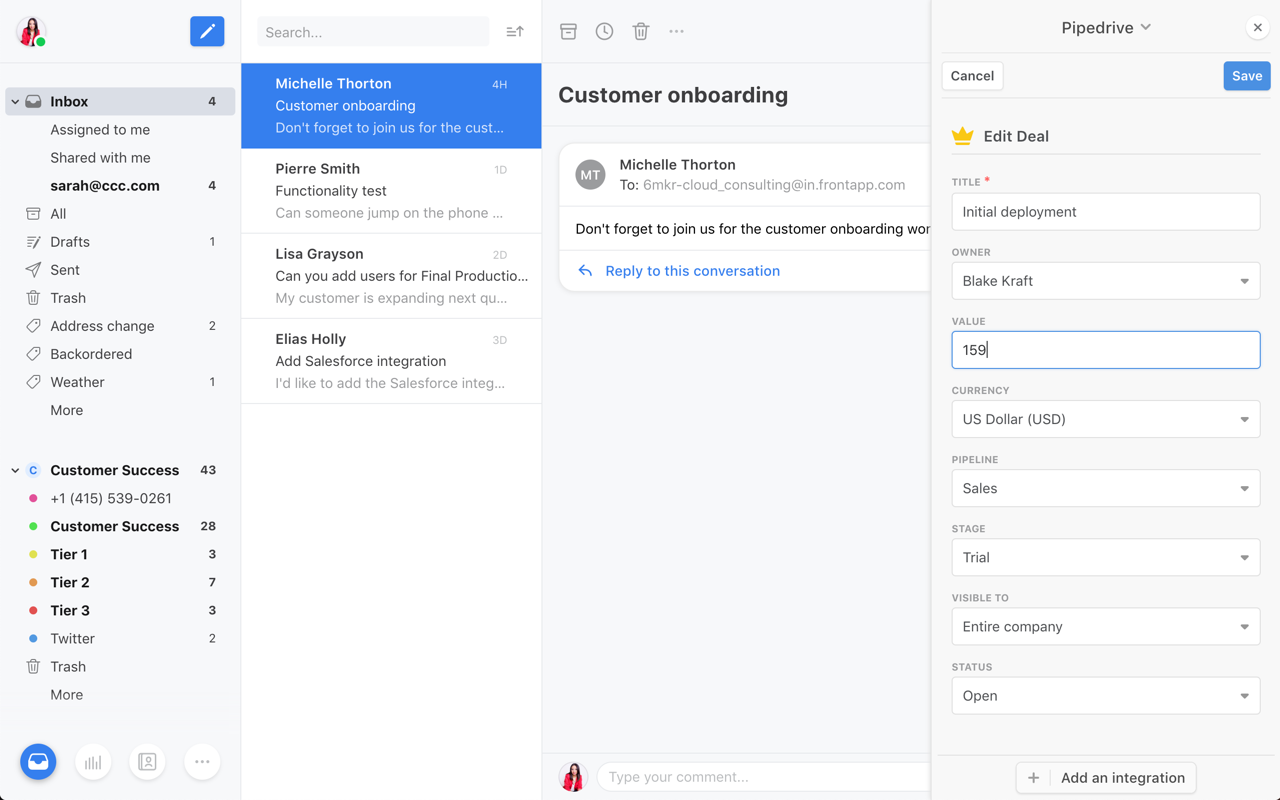
Task: Open Contacts via the contact card icon
Action: pos(147,761)
